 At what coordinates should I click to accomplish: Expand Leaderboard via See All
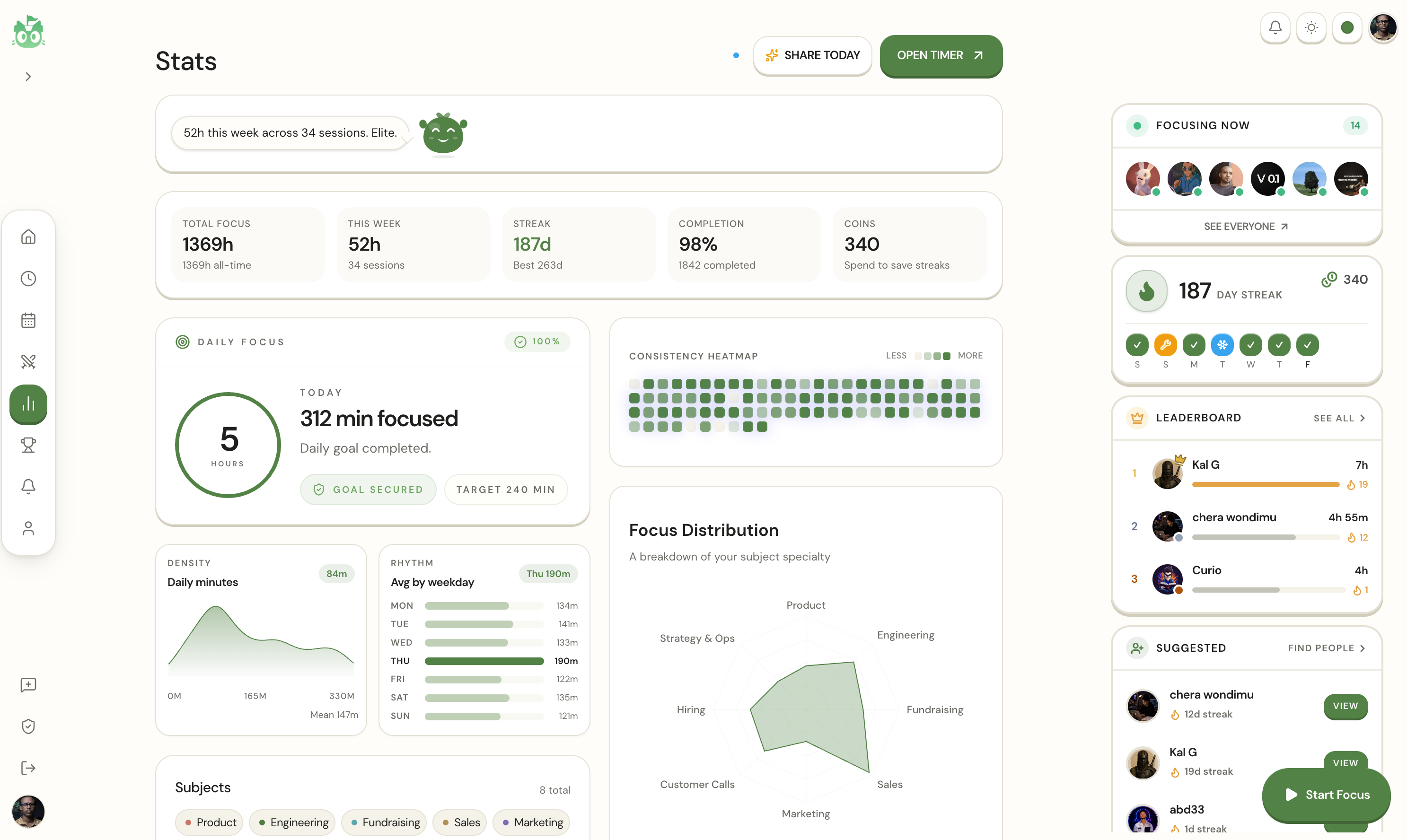click(1340, 418)
